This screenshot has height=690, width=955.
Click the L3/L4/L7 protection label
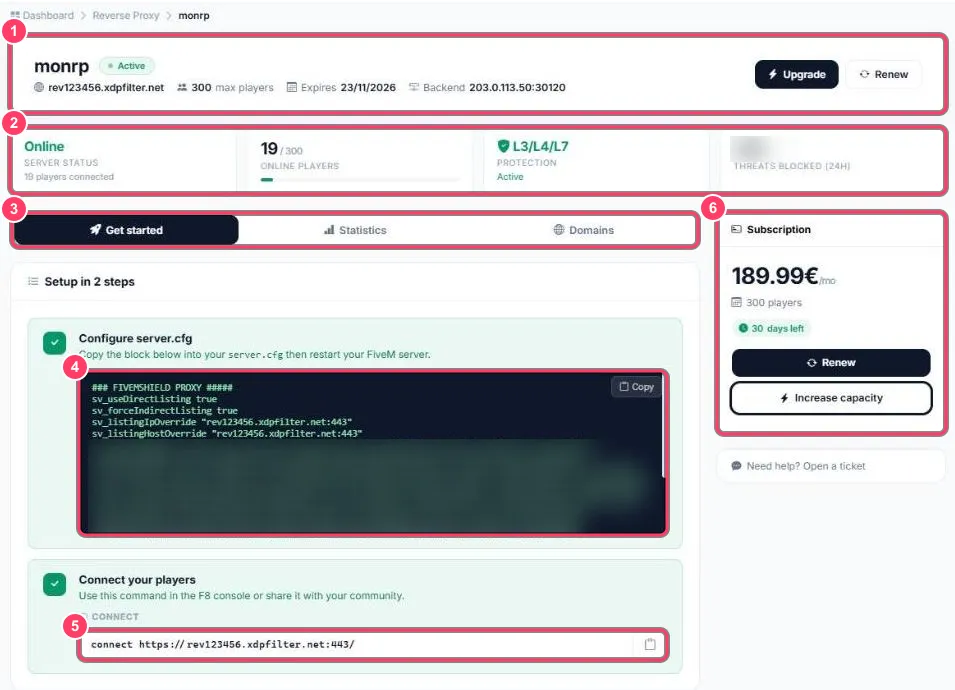540,146
